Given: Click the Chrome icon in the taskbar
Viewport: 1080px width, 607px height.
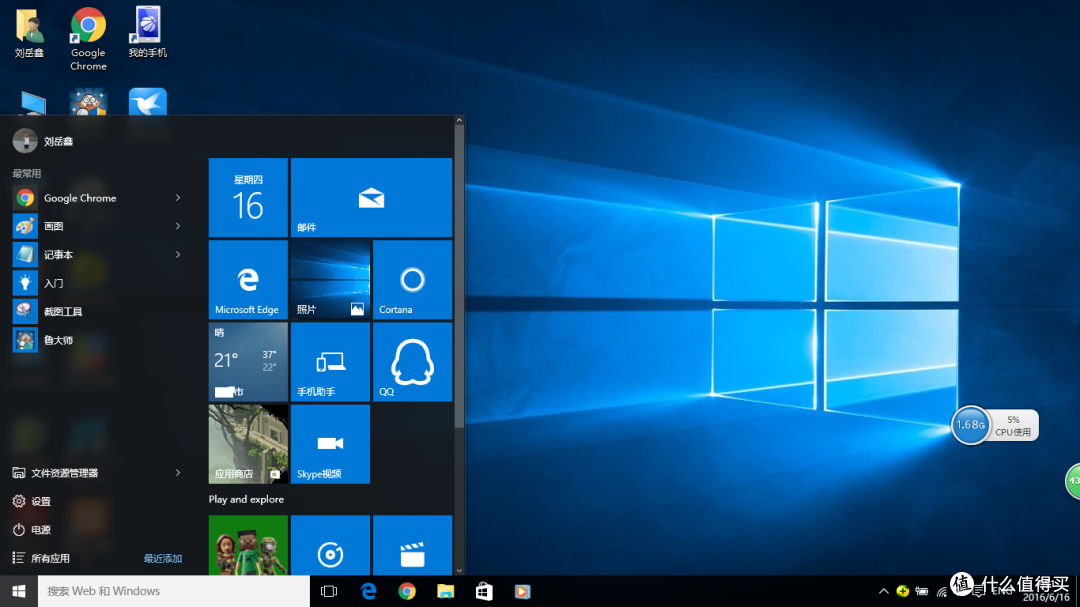Looking at the screenshot, I should pyautogui.click(x=407, y=591).
